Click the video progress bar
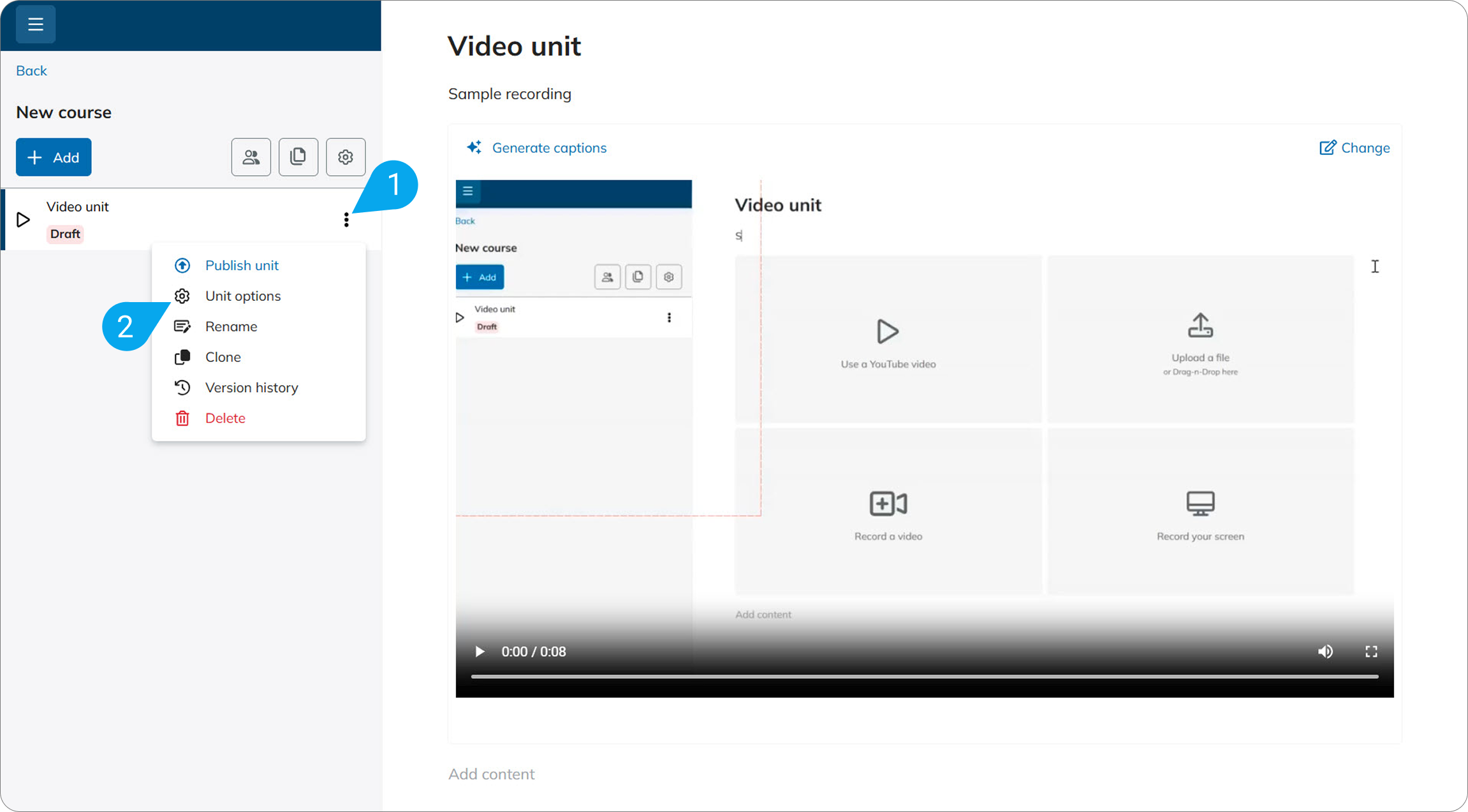This screenshot has height=812, width=1468. pyautogui.click(x=924, y=676)
